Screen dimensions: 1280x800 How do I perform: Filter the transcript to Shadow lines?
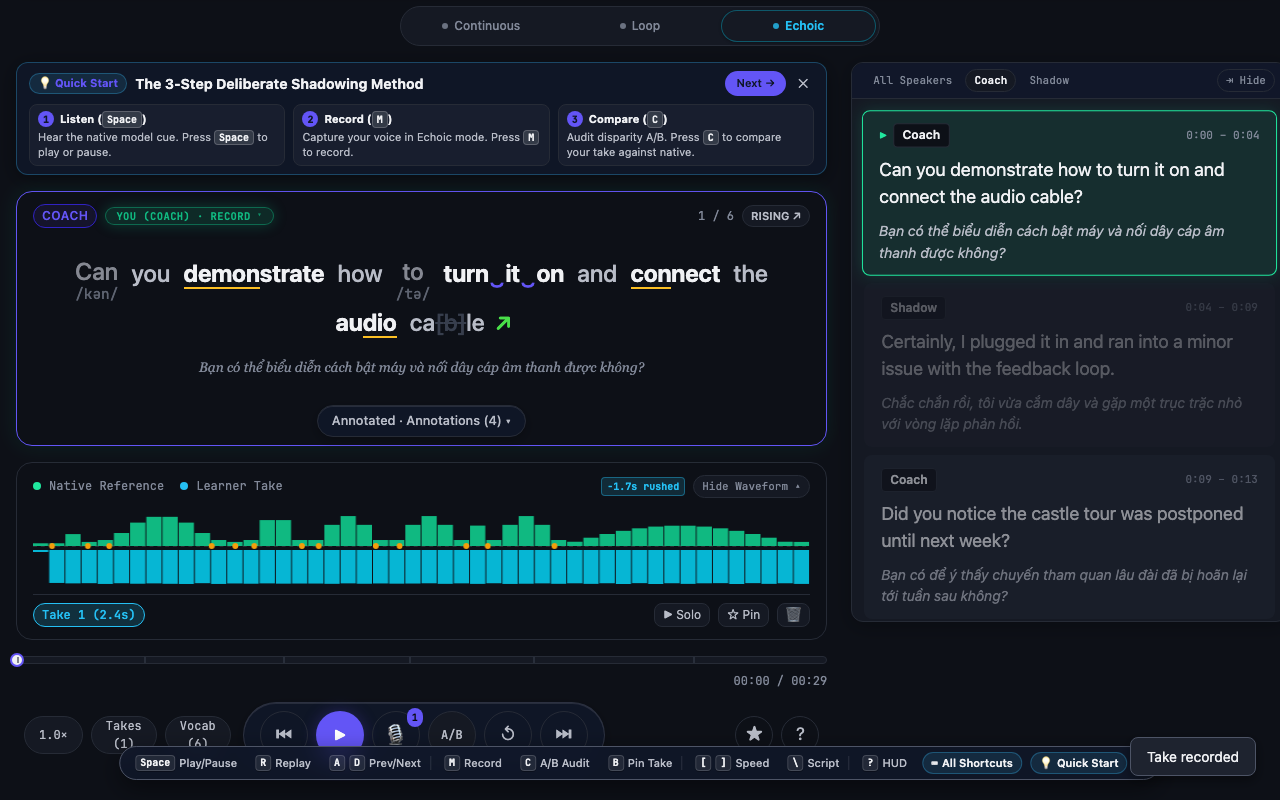tap(1049, 80)
